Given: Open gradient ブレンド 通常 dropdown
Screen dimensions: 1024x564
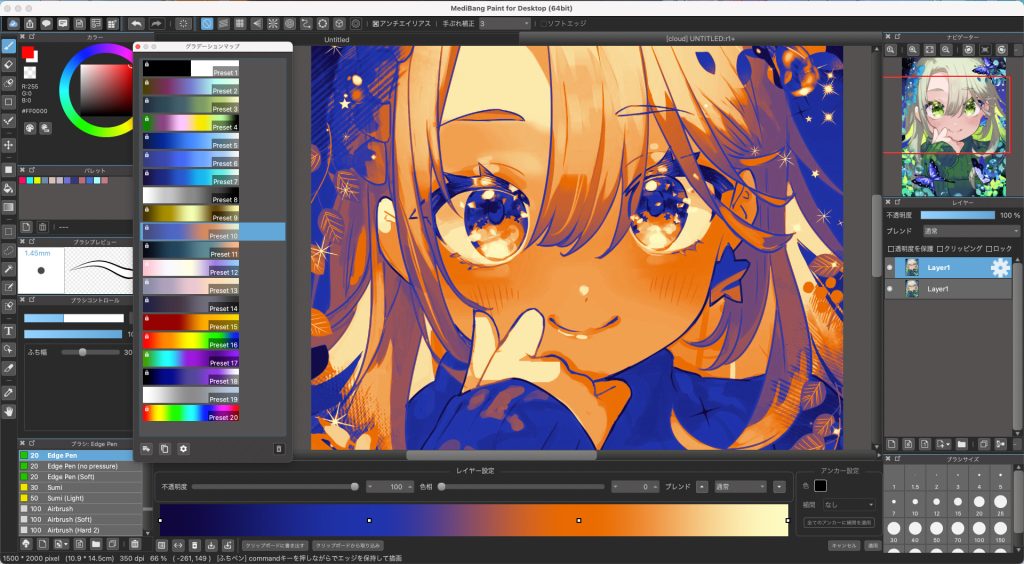Looking at the screenshot, I should click(x=740, y=486).
